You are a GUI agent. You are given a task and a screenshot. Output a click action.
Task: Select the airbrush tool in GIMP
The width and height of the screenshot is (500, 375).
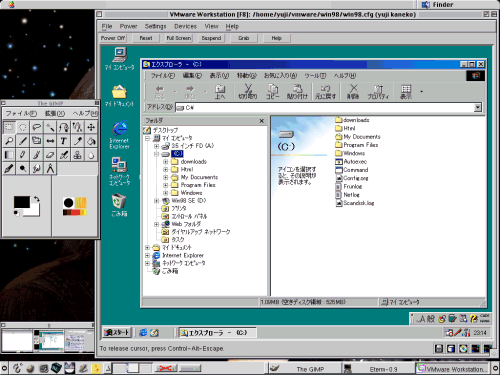(x=64, y=155)
